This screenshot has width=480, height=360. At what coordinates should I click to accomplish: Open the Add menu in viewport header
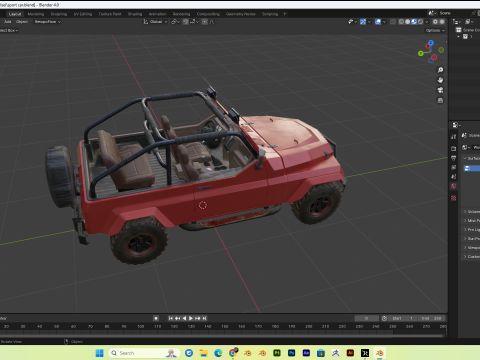(x=7, y=22)
